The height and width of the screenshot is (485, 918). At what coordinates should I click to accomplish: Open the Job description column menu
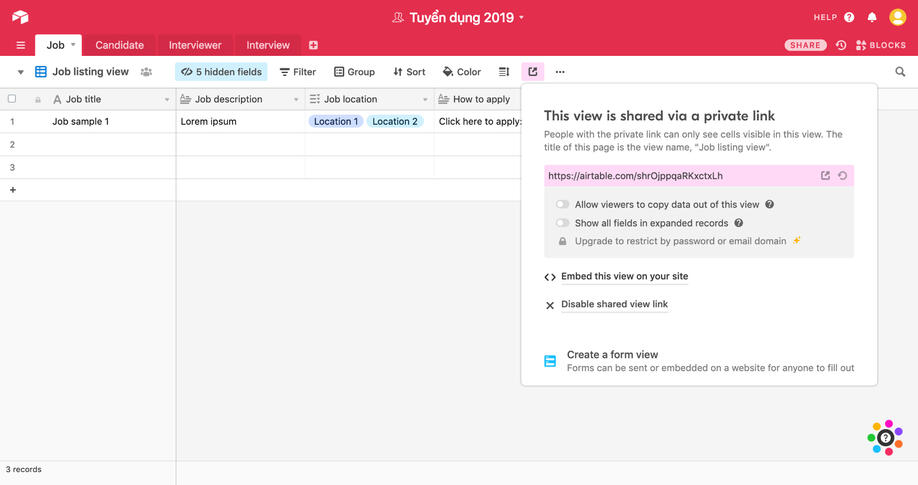point(296,100)
